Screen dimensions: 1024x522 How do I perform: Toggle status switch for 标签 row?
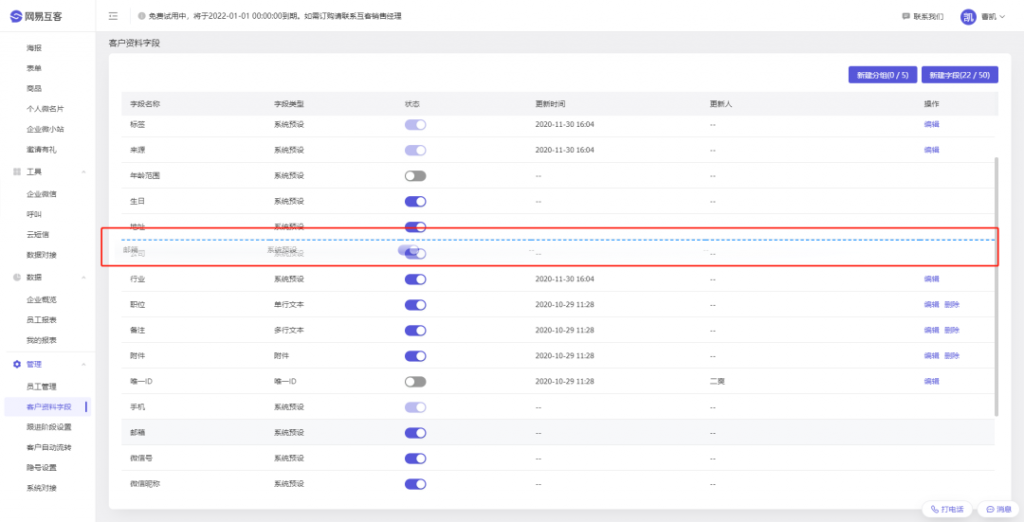[x=415, y=124]
